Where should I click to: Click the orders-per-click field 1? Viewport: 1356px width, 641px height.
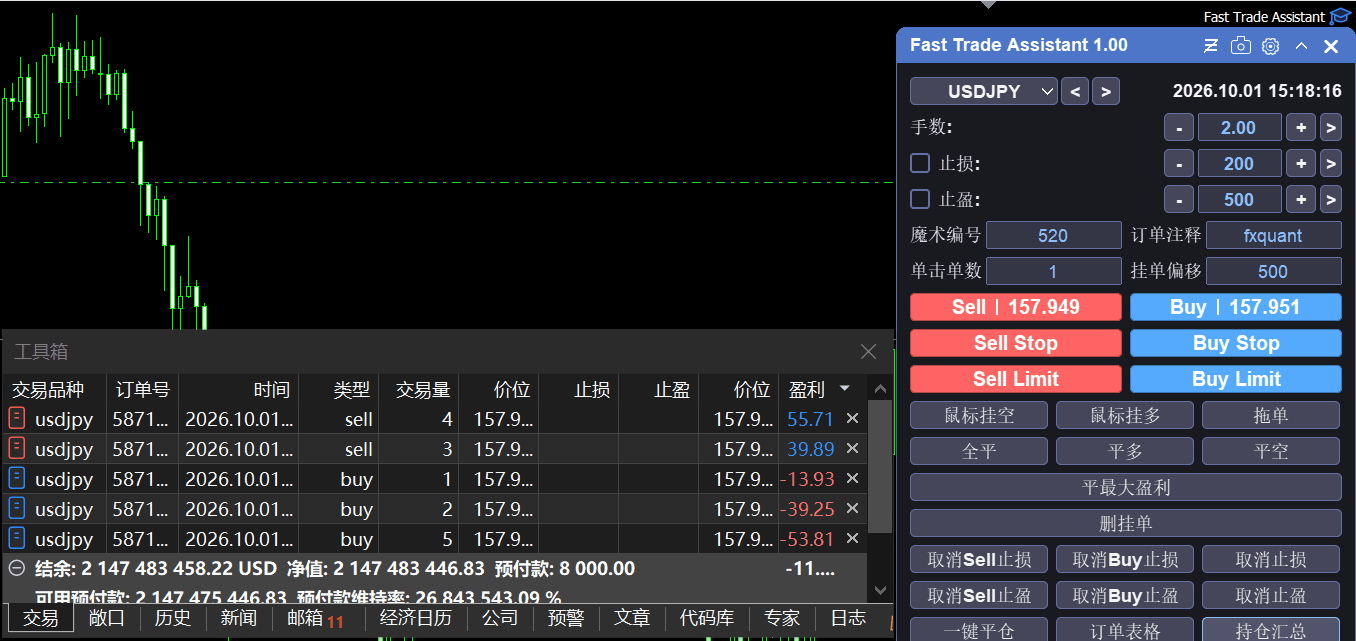pos(1054,271)
